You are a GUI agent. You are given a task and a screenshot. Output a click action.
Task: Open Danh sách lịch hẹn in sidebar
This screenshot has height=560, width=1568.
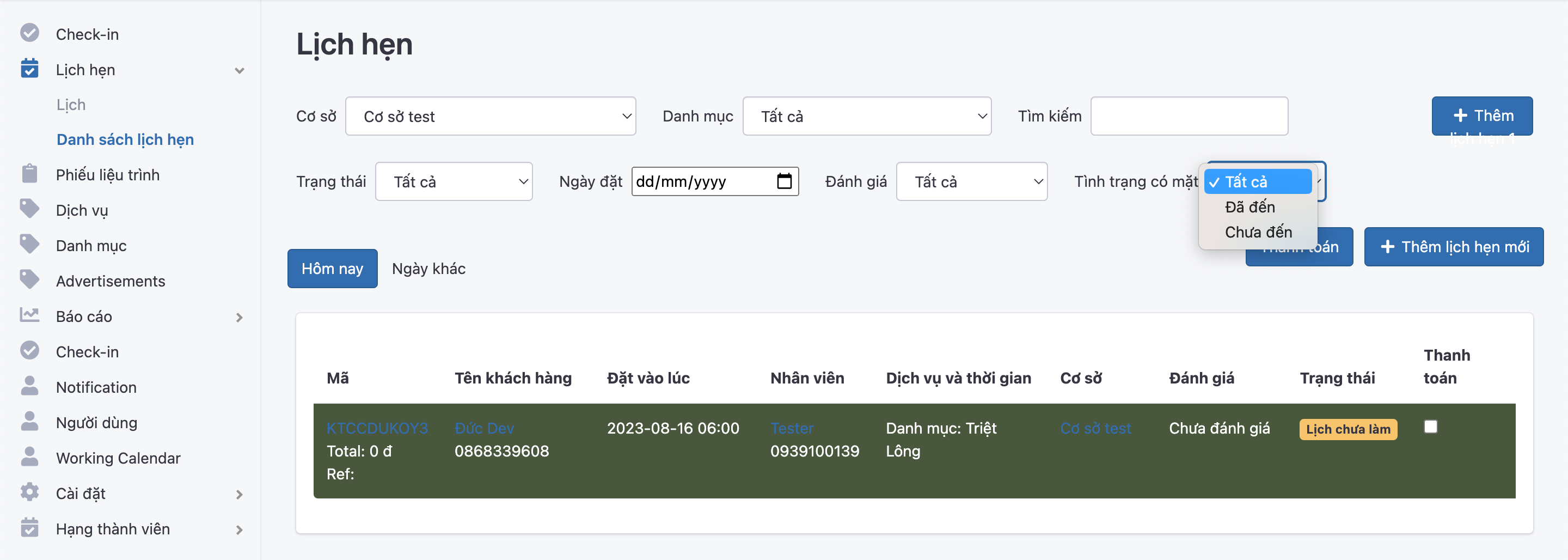coord(125,139)
